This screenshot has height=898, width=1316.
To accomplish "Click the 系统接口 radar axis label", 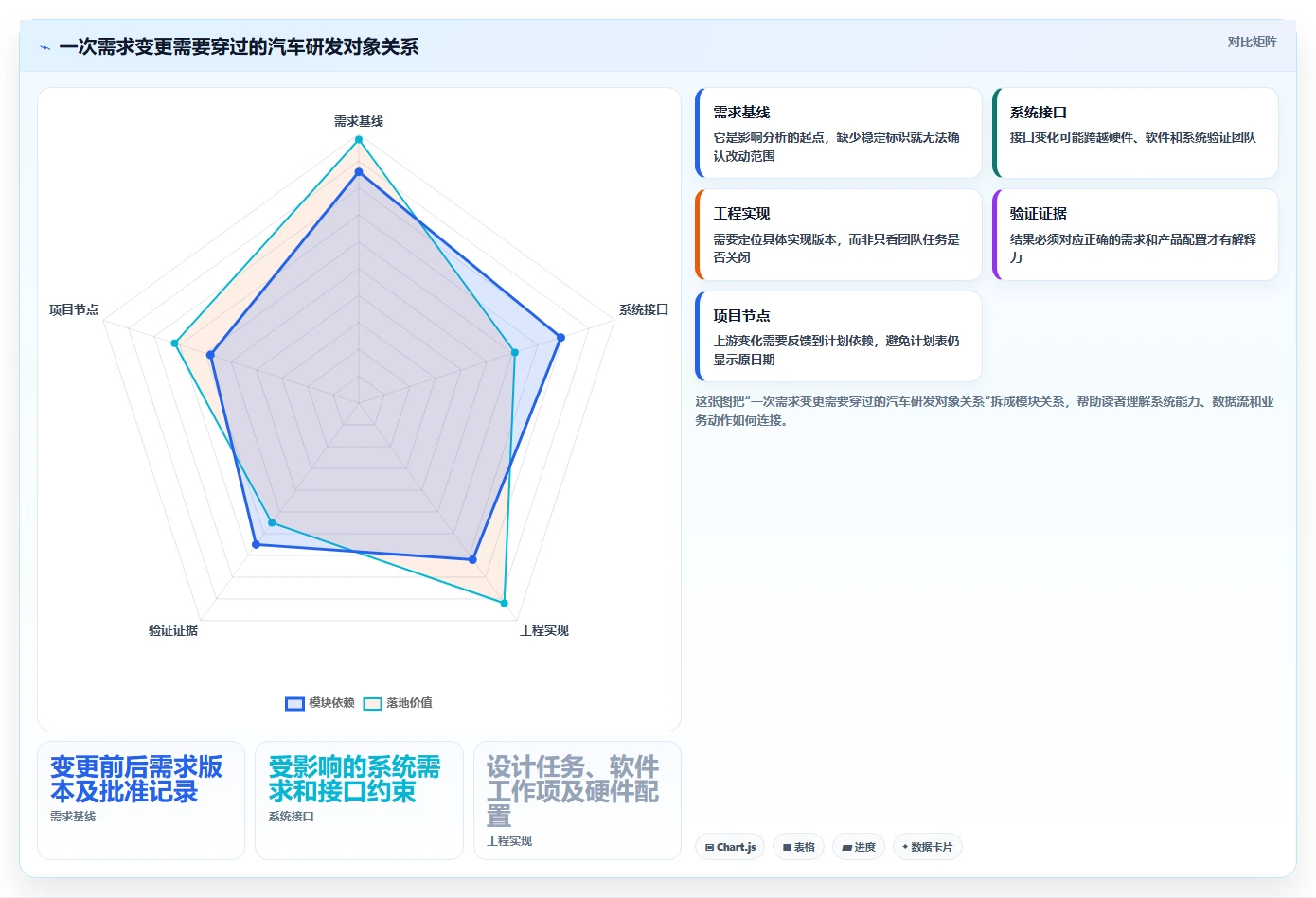I will click(644, 309).
